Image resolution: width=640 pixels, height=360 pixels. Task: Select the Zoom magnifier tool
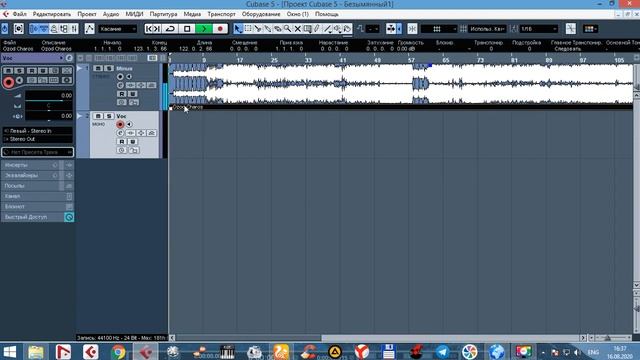pyautogui.click(x=287, y=29)
